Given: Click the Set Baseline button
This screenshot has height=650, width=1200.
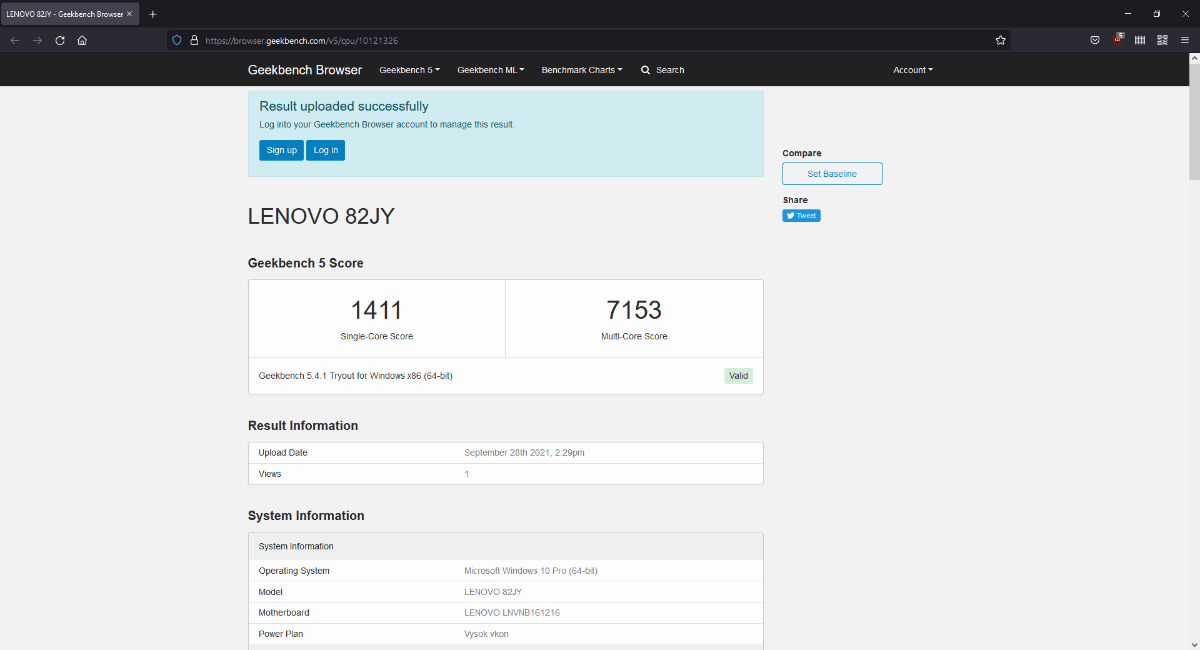Looking at the screenshot, I should (832, 174).
